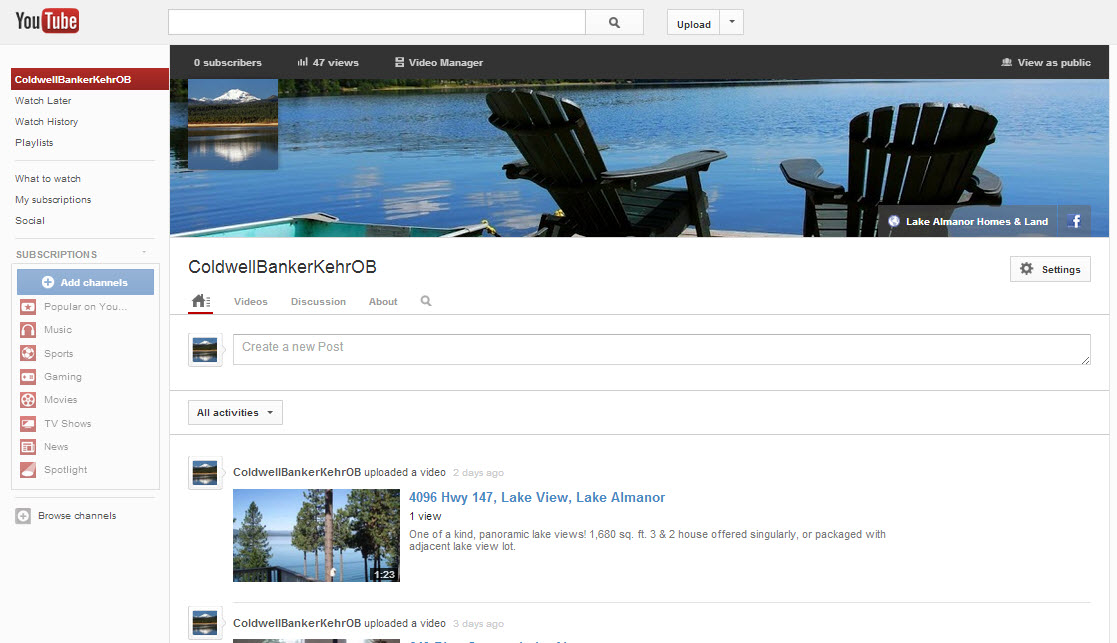The image size is (1117, 643).
Task: Open the 47 views analytics link
Action: (x=328, y=63)
